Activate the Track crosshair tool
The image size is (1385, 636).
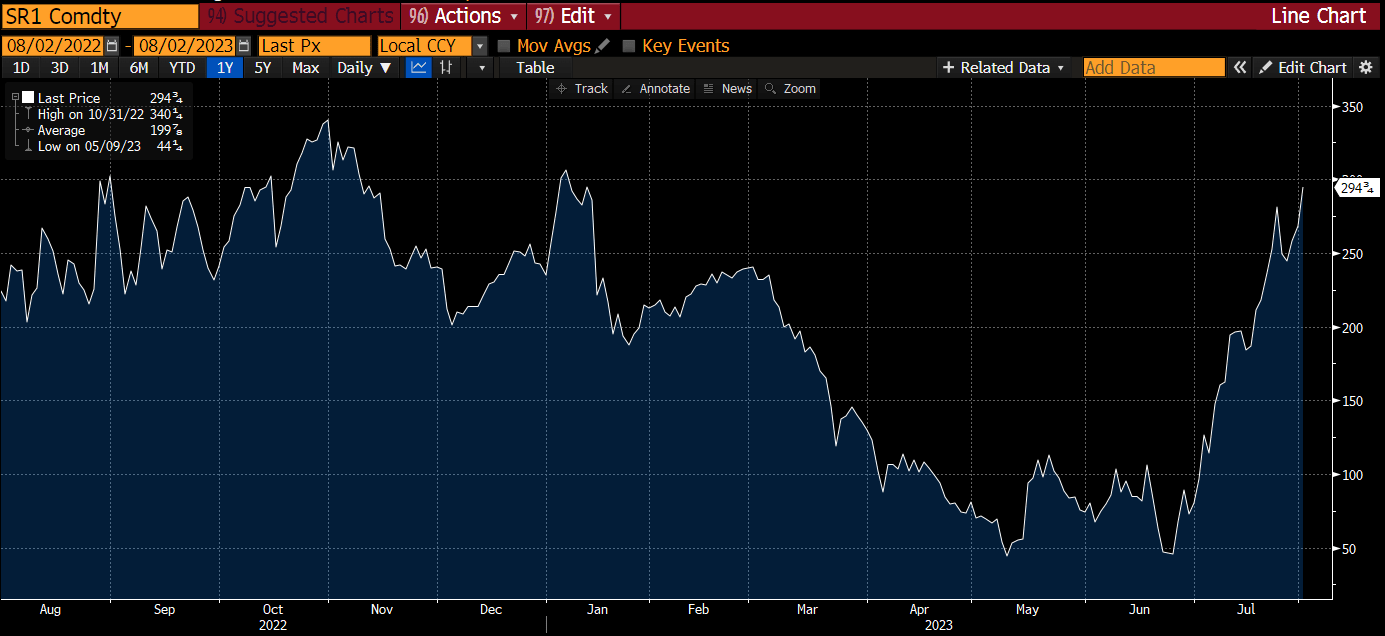[x=582, y=88]
